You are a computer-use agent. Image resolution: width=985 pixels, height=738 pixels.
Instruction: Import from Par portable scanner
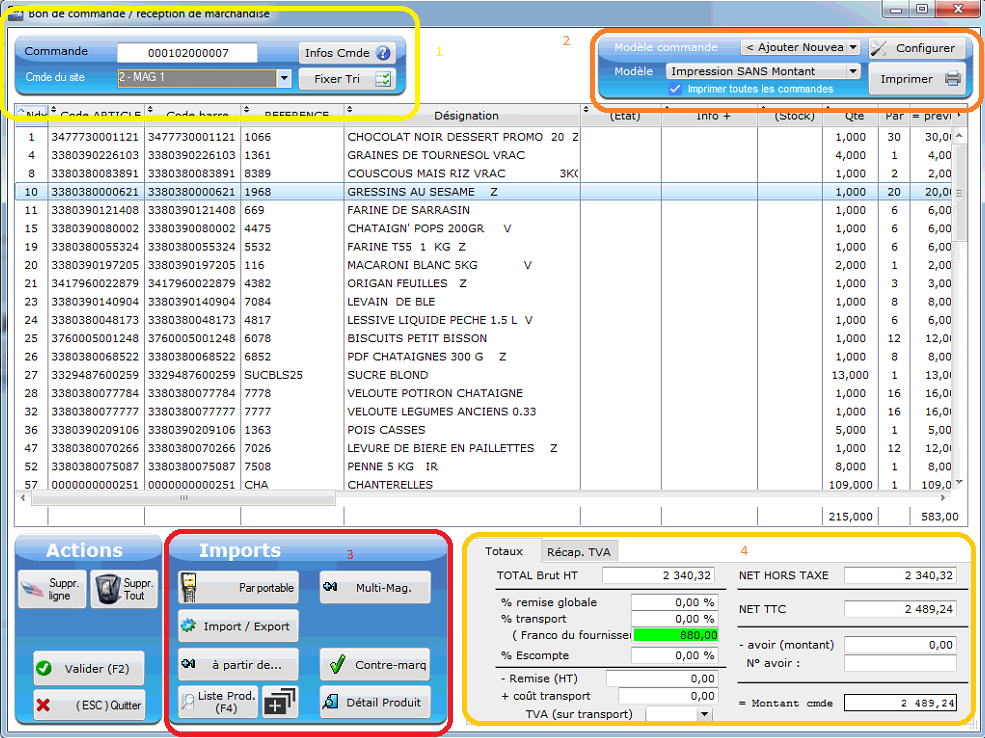pos(238,588)
